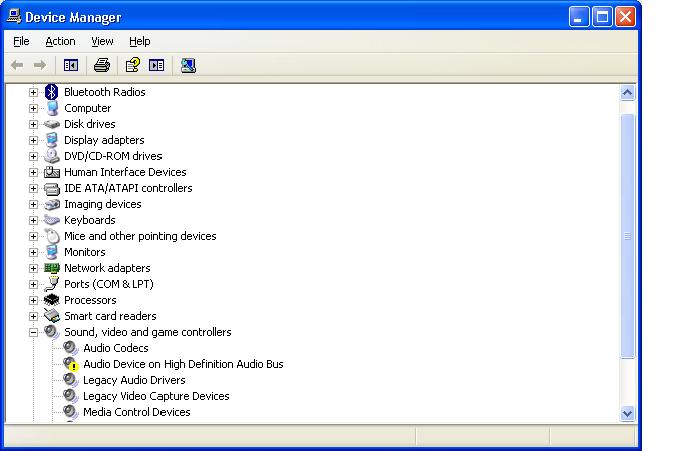Click Scan for hardware changes icon
The width and height of the screenshot is (683, 451).
pos(188,65)
